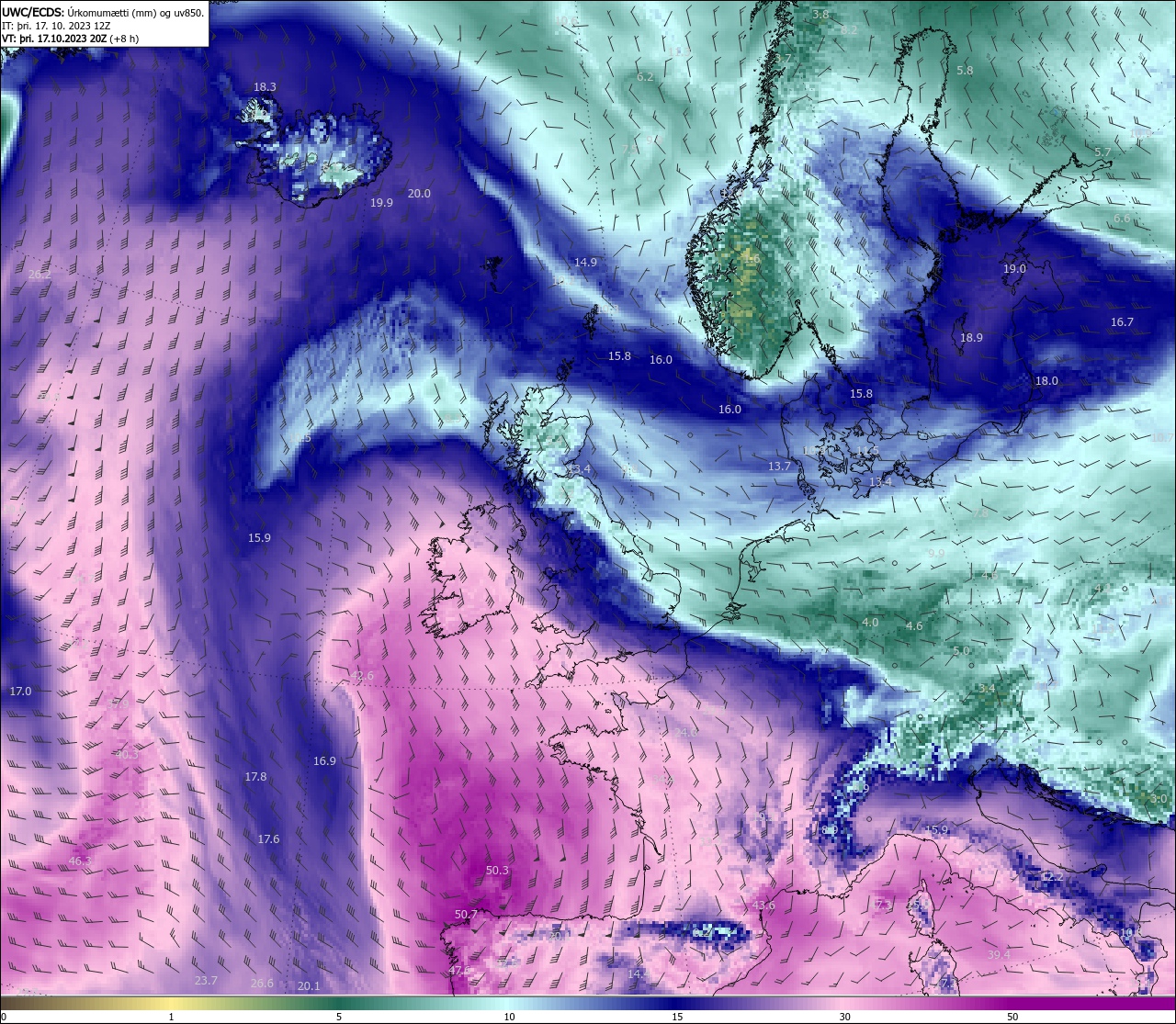Click the "50.7" value near the Spanish coast
The width and height of the screenshot is (1176, 1024).
tap(466, 915)
